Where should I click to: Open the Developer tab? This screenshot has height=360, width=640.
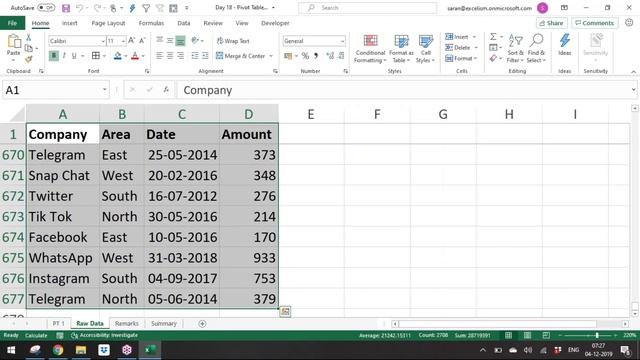(275, 23)
